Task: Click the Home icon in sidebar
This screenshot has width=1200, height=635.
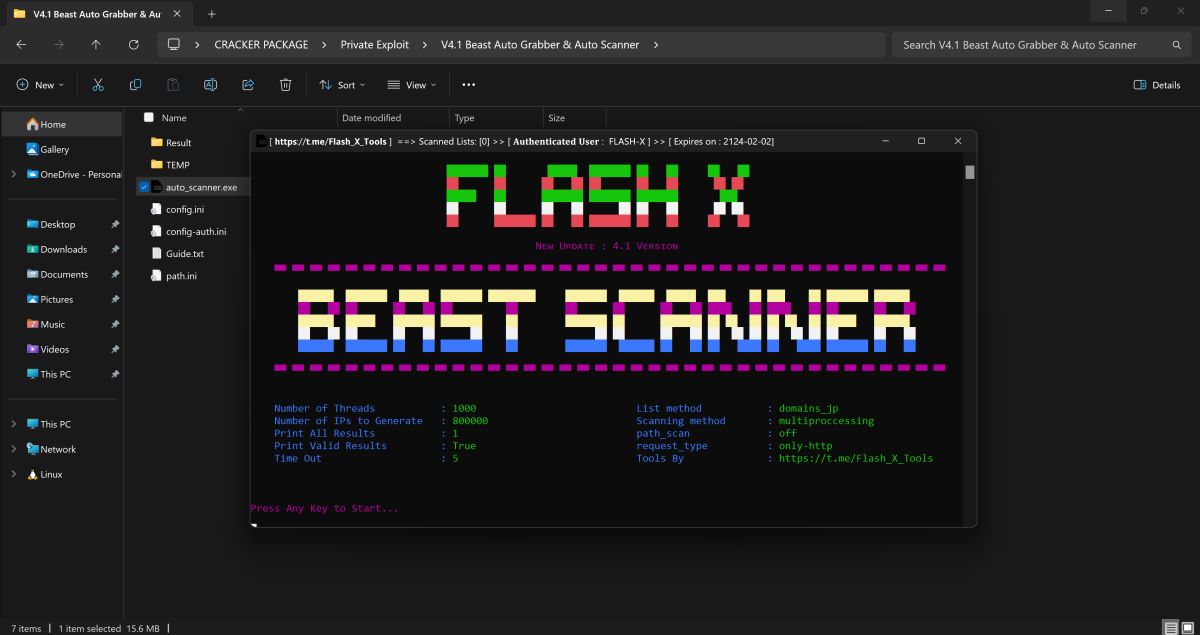Action: coord(32,124)
